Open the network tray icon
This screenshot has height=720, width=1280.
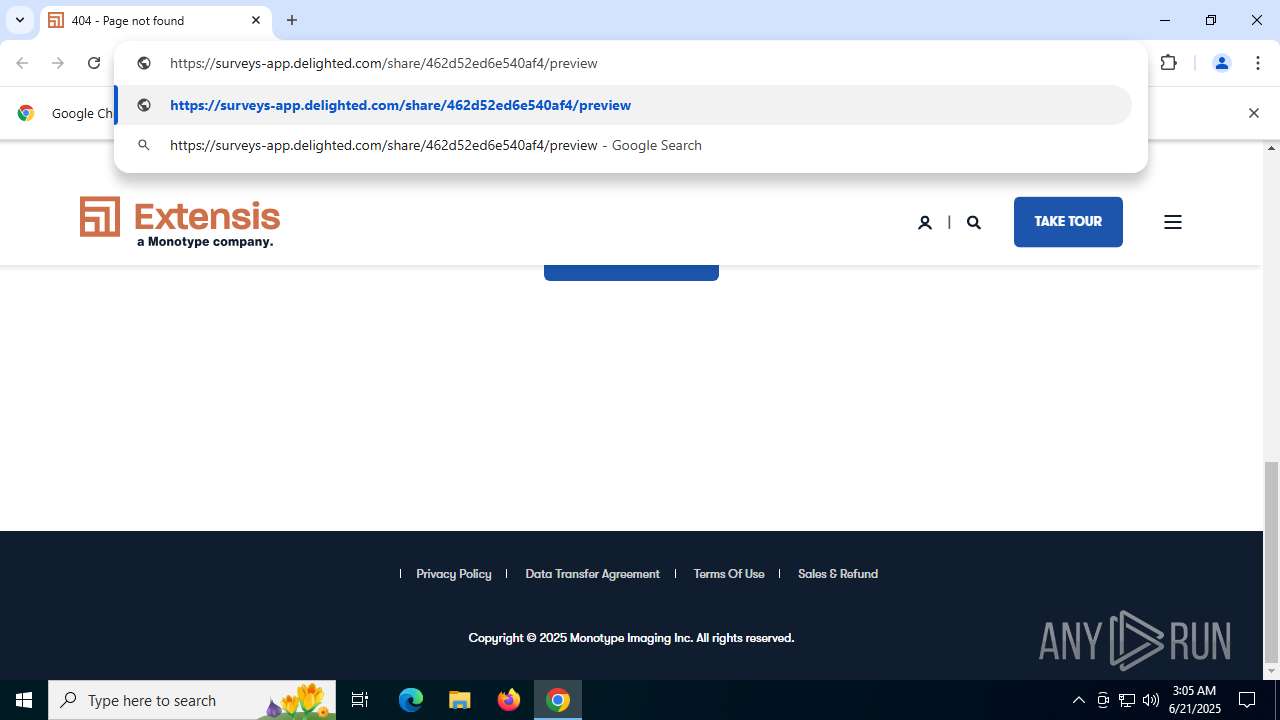(1127, 700)
